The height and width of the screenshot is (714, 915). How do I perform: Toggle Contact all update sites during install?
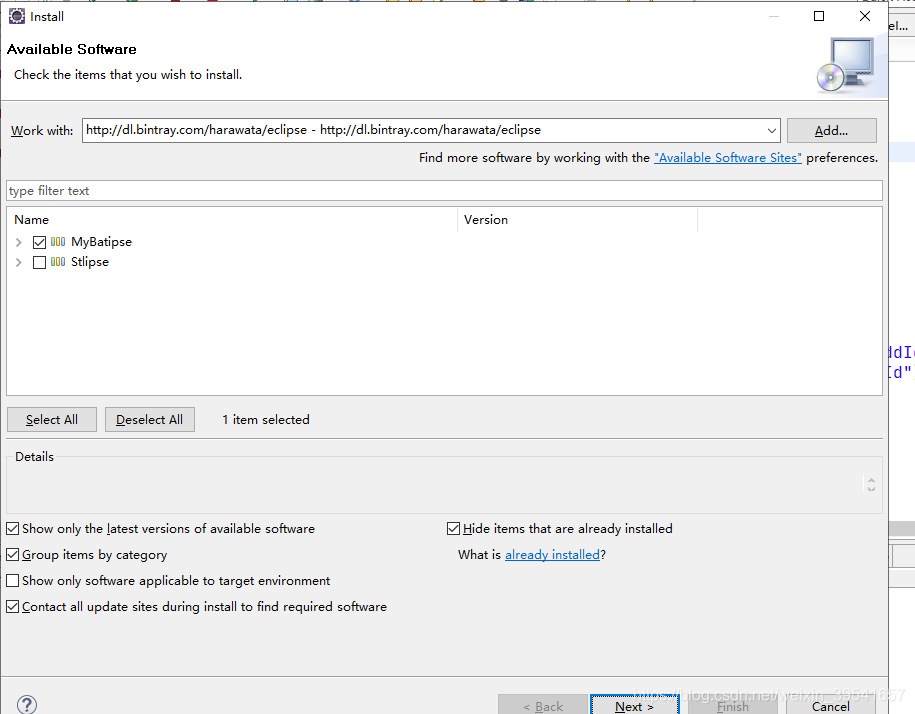(x=12, y=607)
